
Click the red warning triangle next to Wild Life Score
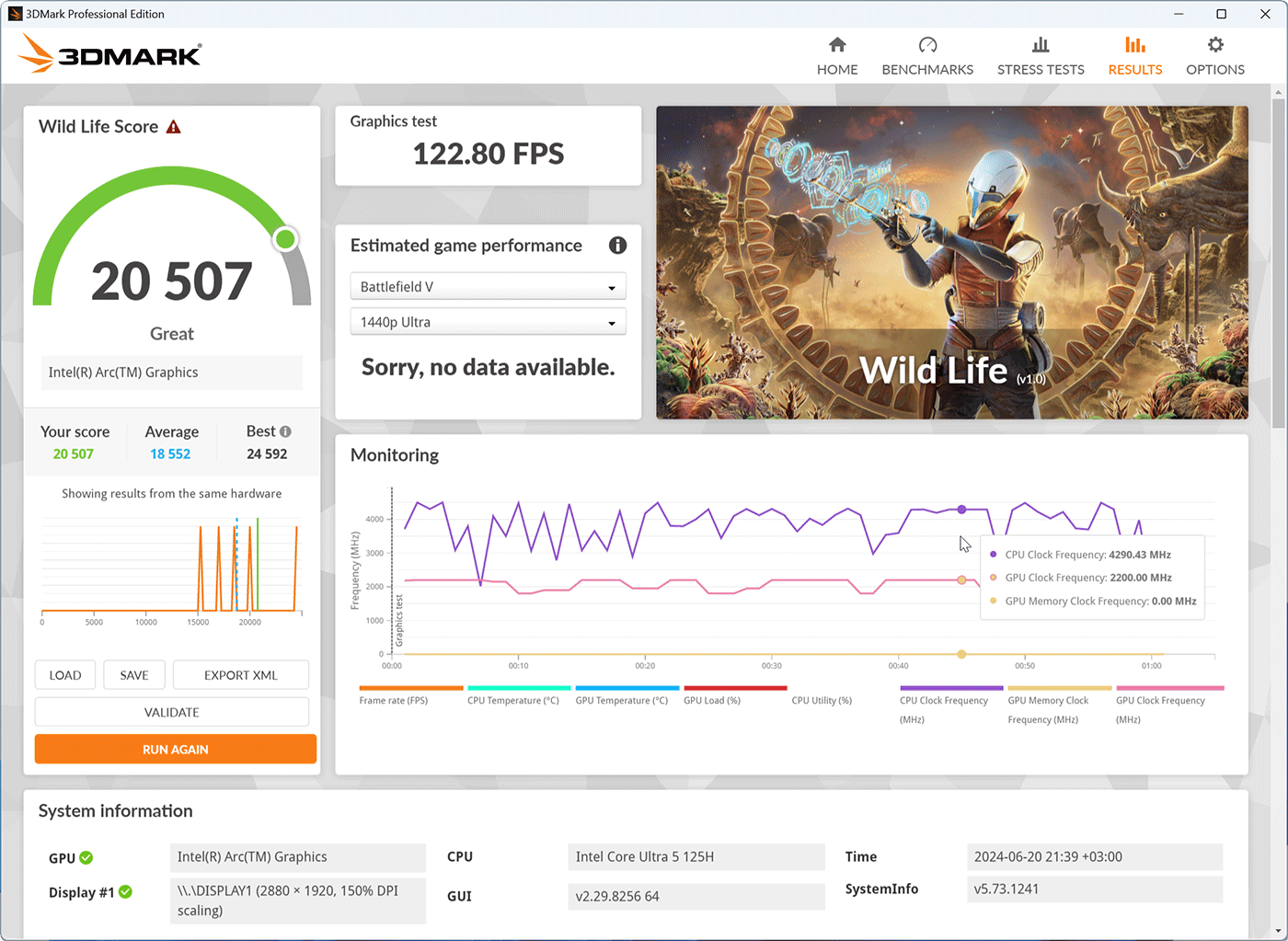173,127
